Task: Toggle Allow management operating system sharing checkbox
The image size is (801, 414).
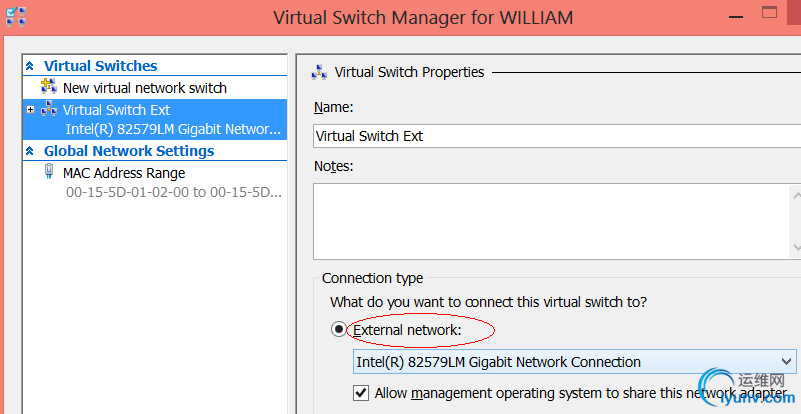Action: click(361, 393)
